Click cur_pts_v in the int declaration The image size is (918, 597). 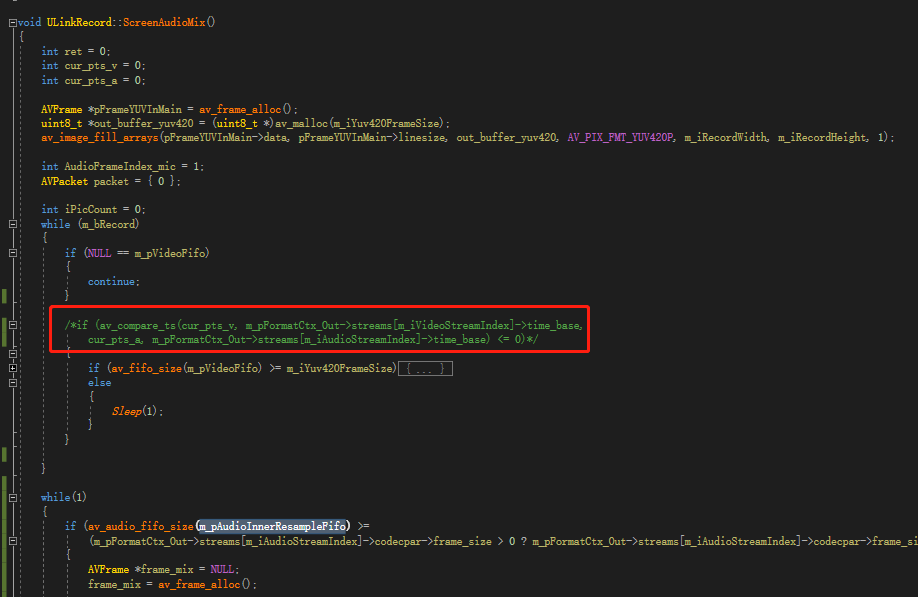(91, 66)
